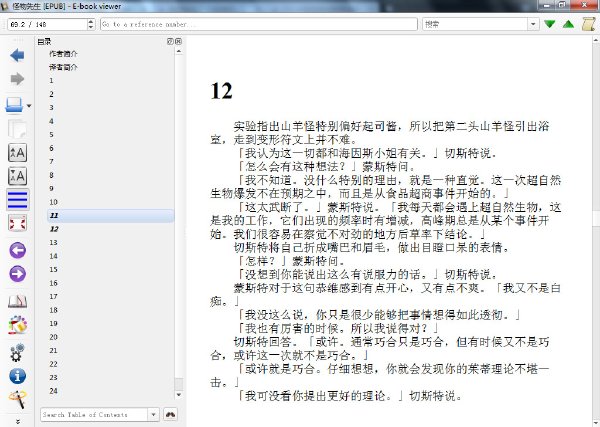Screen dimensions: 600x427
Task: Go to next page purple arrow
Action: [x=17, y=274]
